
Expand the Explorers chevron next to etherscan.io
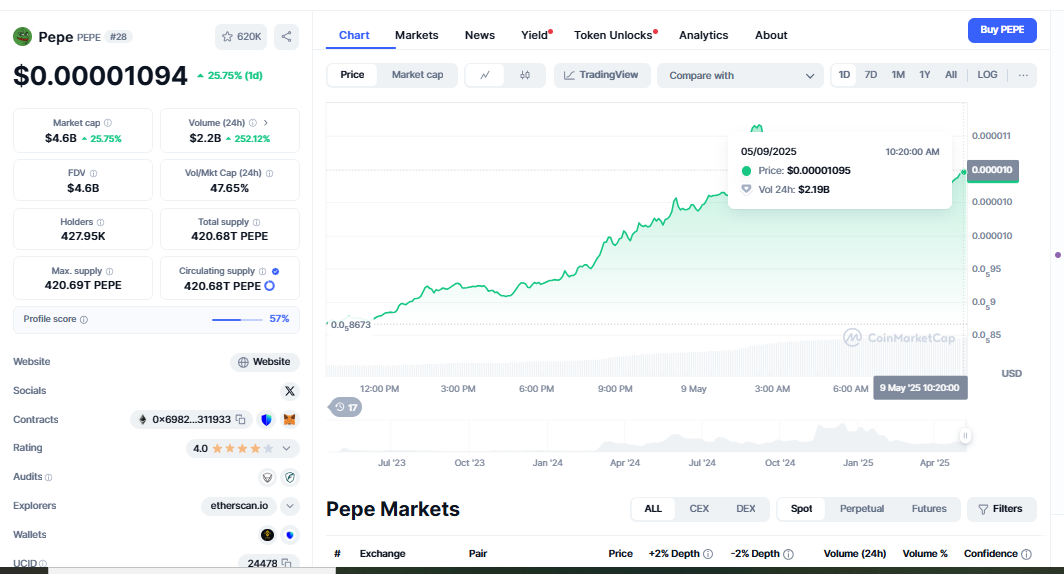point(290,506)
